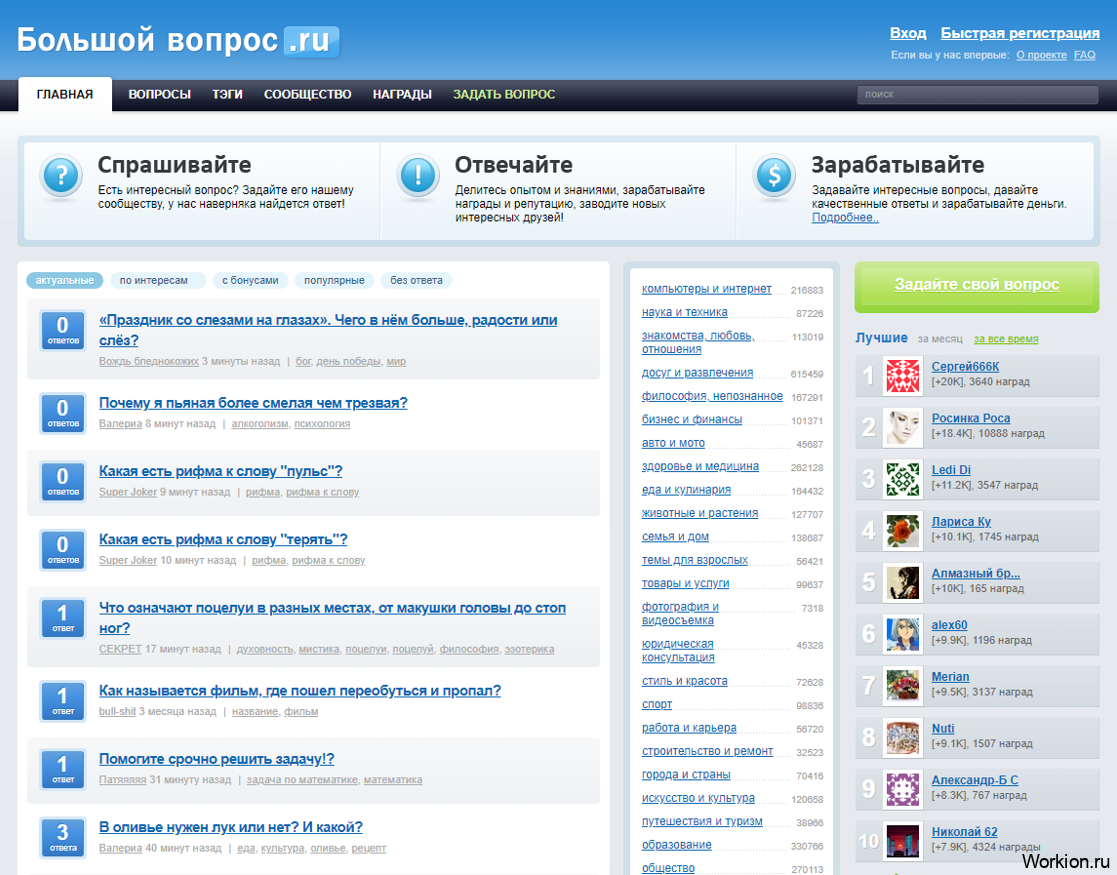
Task: Open the НАГРАДЫ menu item
Action: pos(402,94)
